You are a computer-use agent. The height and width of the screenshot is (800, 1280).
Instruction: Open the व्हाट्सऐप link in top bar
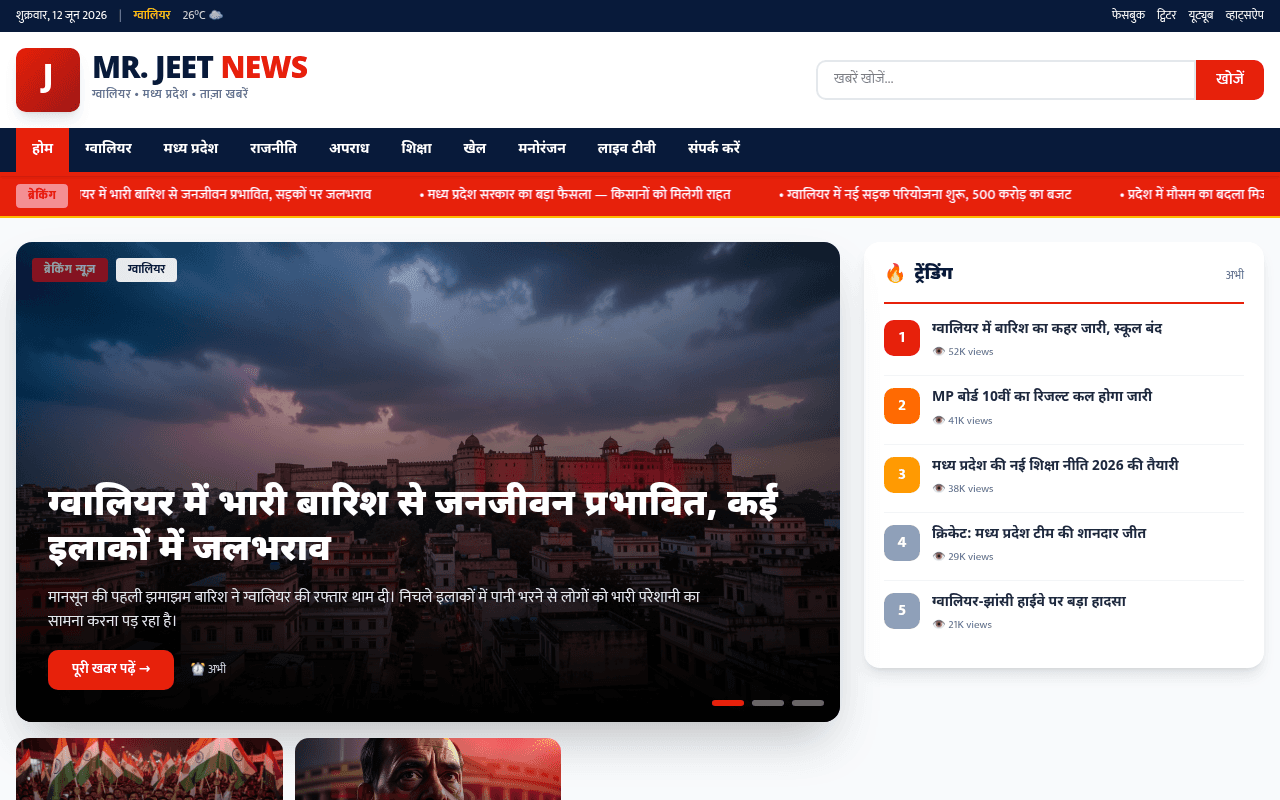pyautogui.click(x=1244, y=15)
